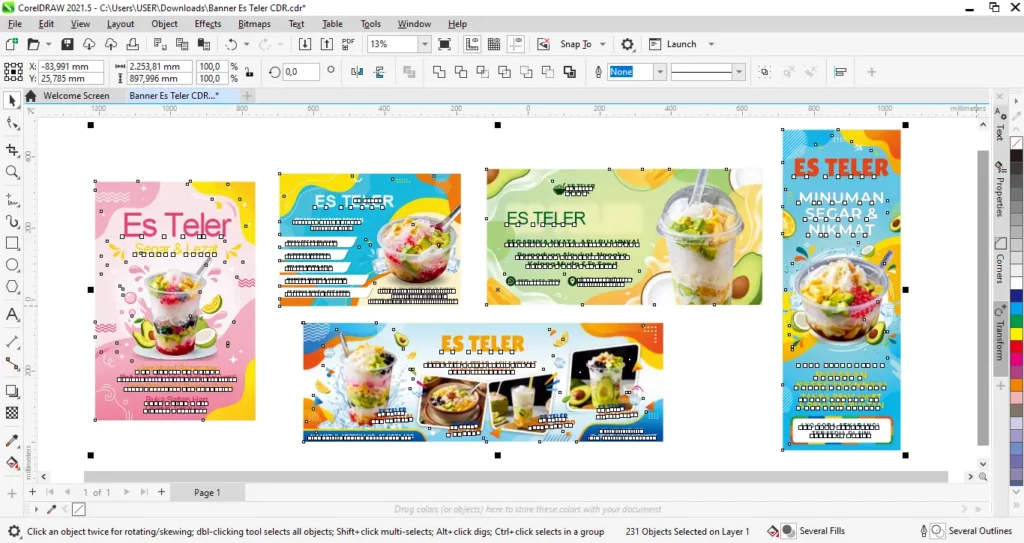Select the Freehand curve tool

pyautogui.click(x=12, y=199)
